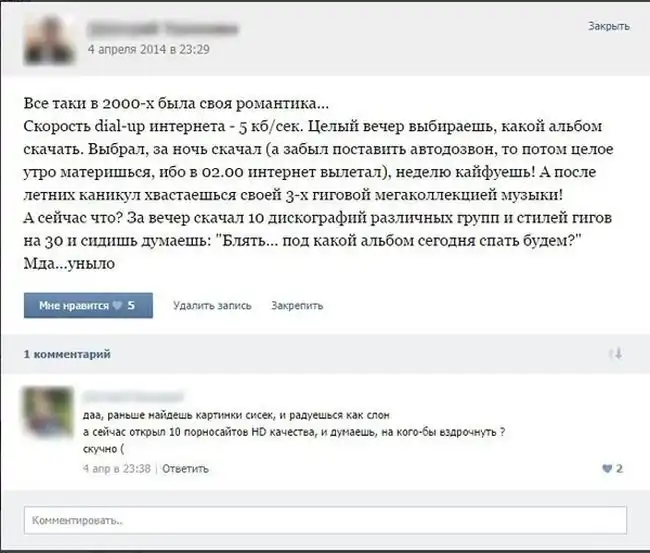Open the post author's avatar

[49, 39]
